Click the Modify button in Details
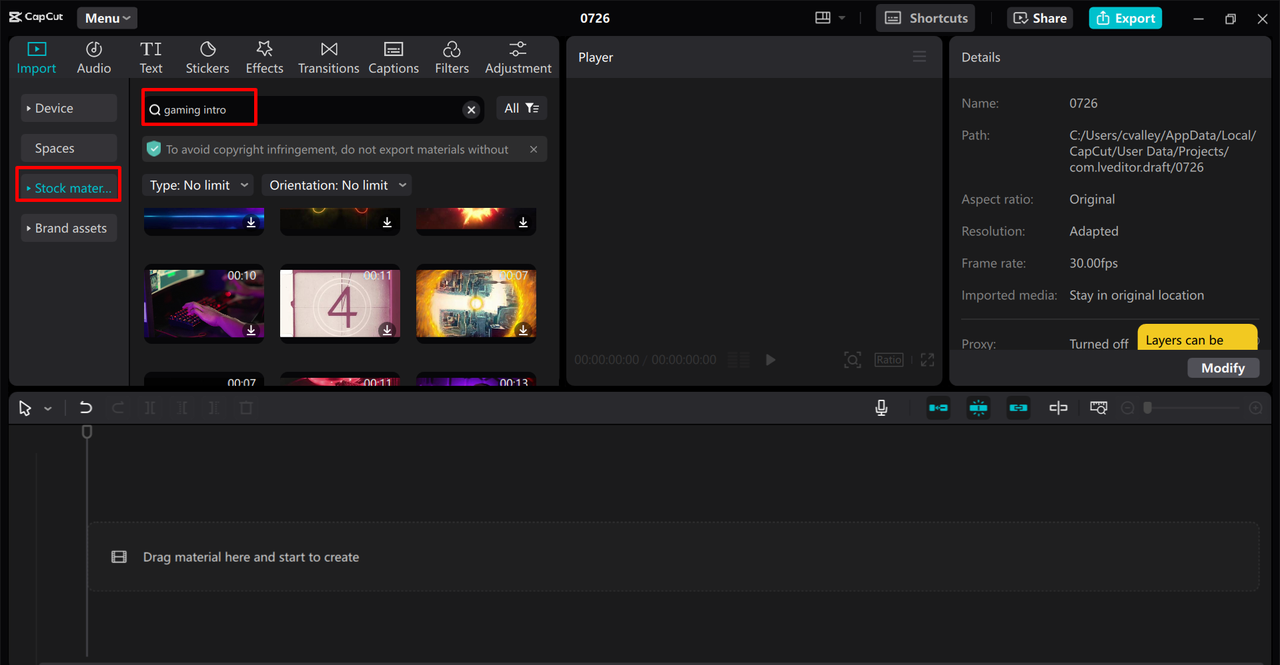Viewport: 1280px width, 665px height. tap(1223, 368)
